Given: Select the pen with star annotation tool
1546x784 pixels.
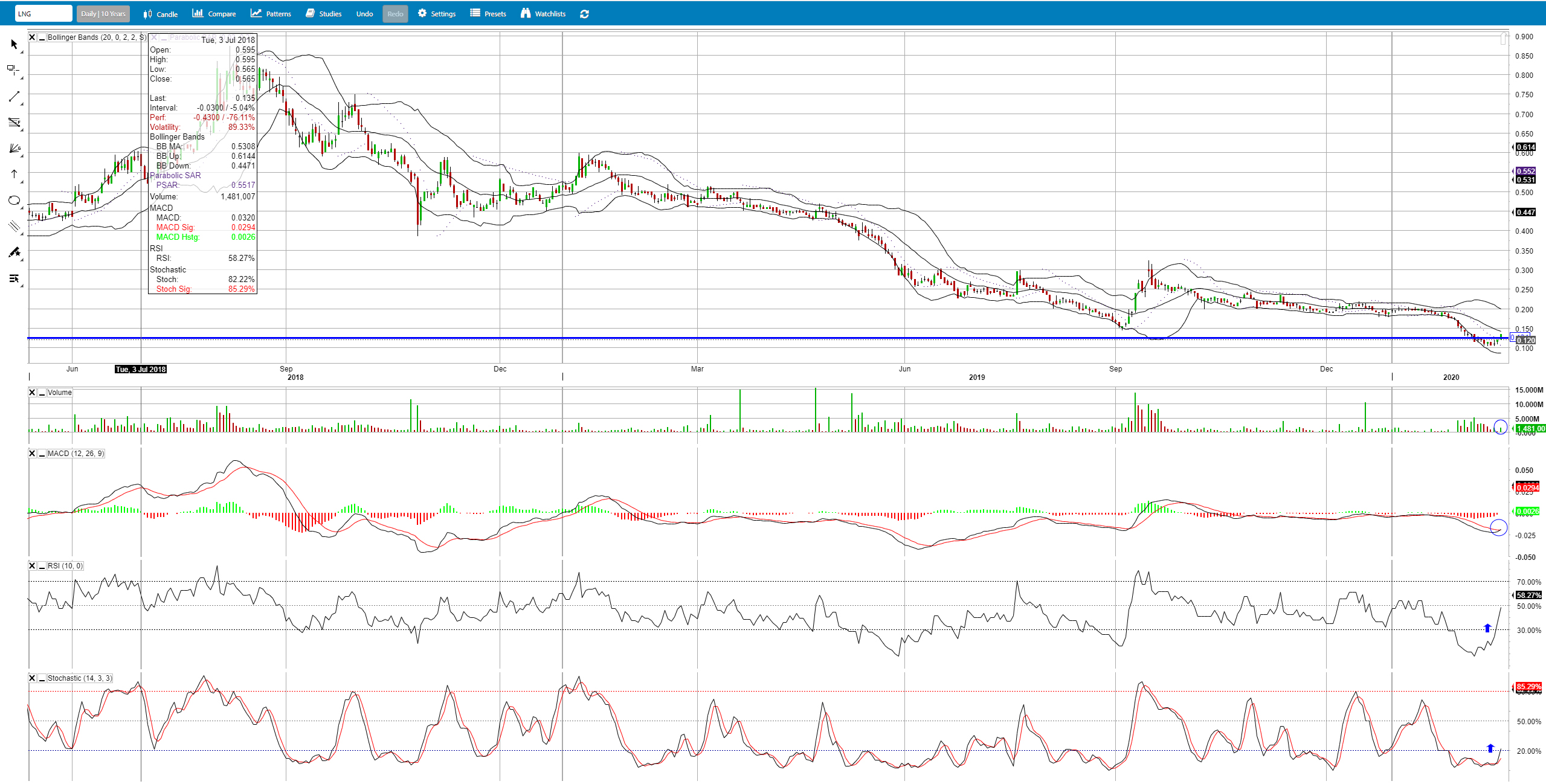Looking at the screenshot, I should pos(14,252).
